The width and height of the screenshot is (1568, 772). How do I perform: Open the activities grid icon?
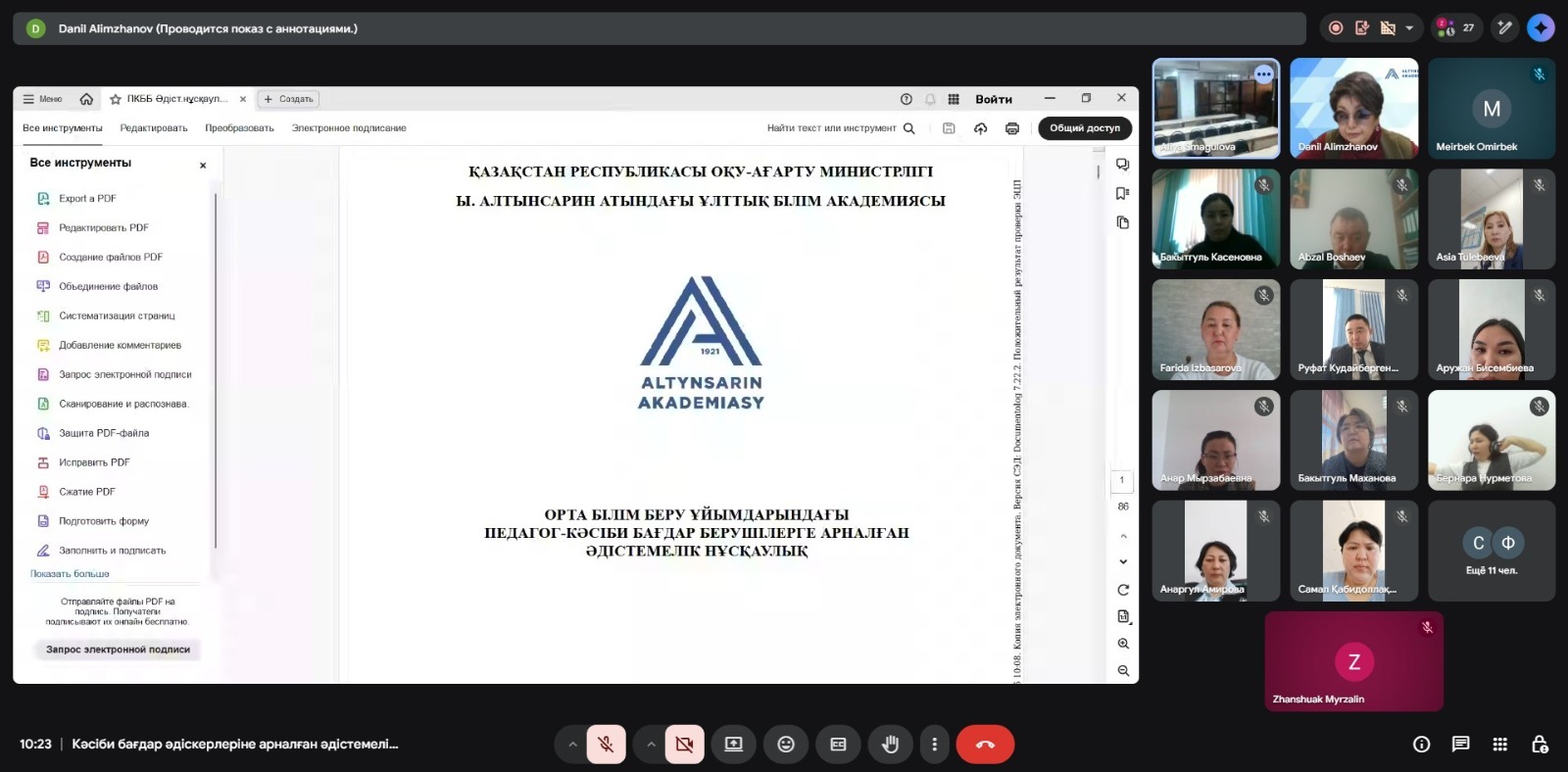pos(1499,745)
